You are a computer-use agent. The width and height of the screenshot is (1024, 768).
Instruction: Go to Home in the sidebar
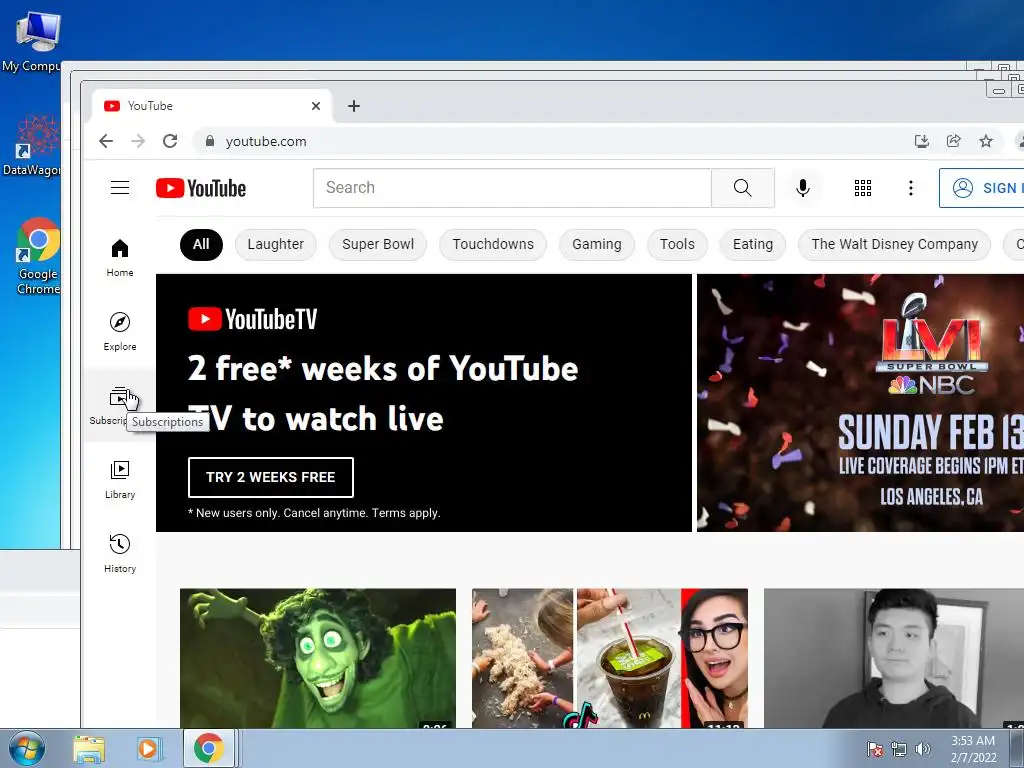(x=120, y=258)
